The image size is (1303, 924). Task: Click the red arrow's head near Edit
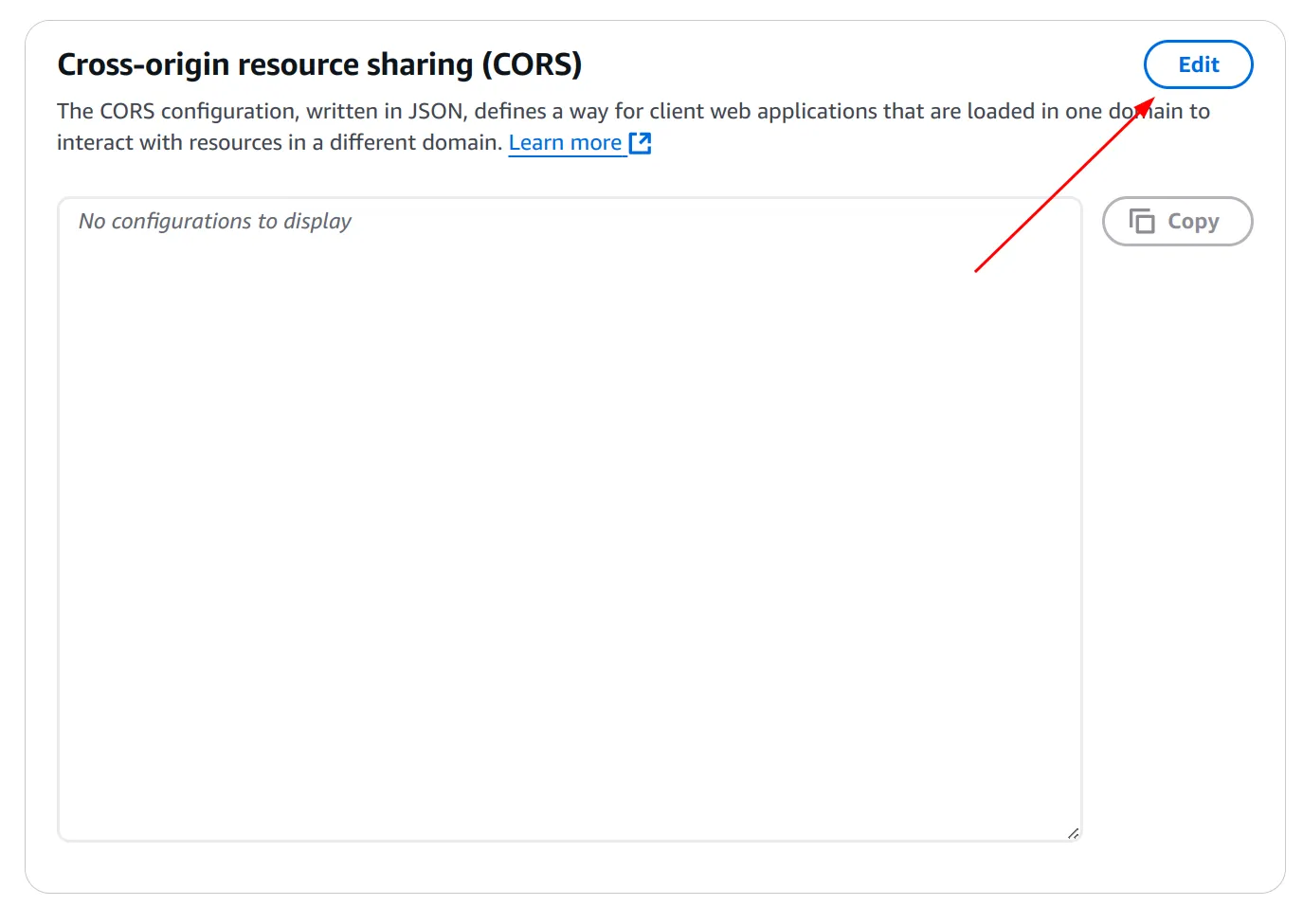(x=1147, y=101)
